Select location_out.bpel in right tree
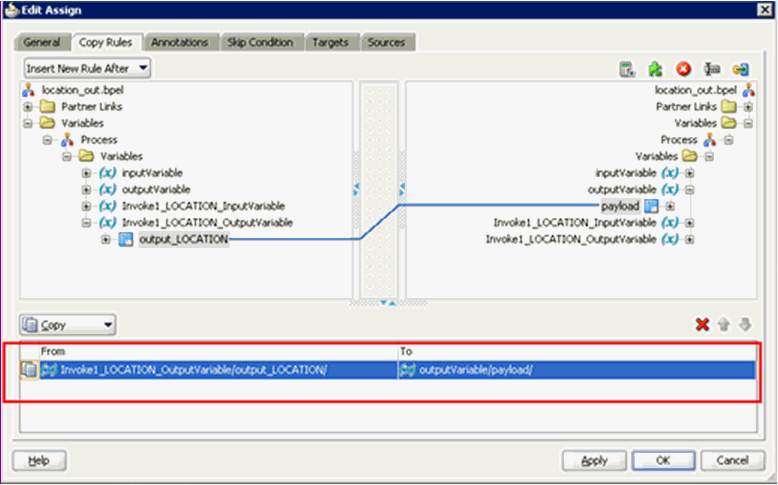778x485 pixels. (696, 90)
